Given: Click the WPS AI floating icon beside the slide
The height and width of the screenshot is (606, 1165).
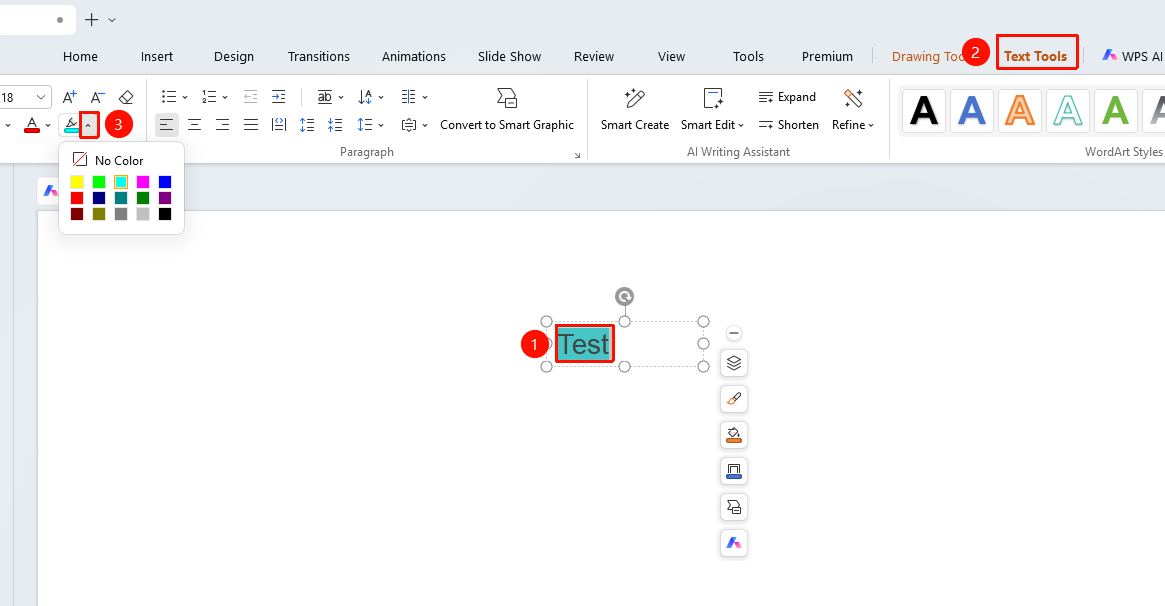Looking at the screenshot, I should 734,543.
